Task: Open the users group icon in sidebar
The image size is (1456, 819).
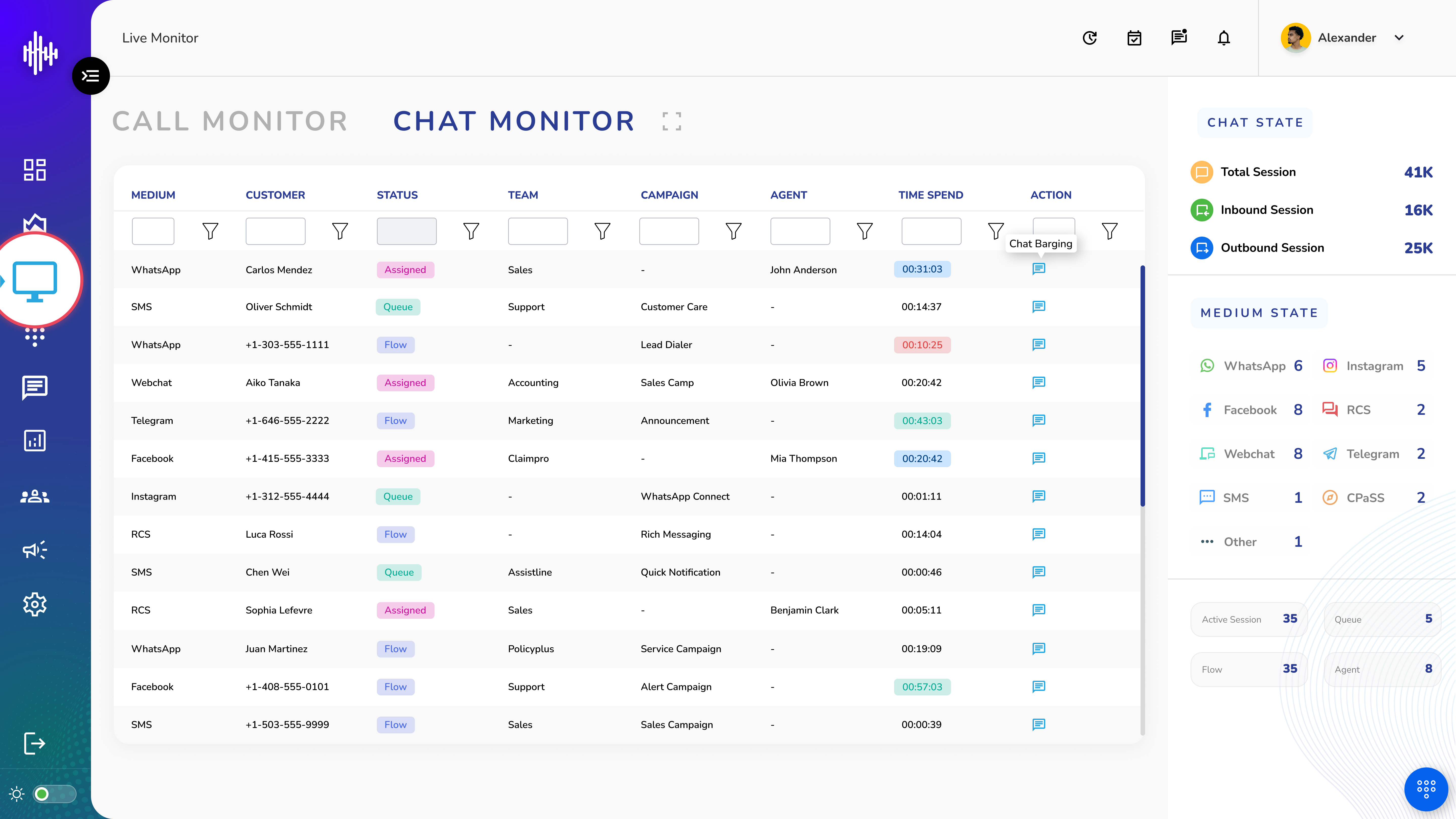Action: 34,496
